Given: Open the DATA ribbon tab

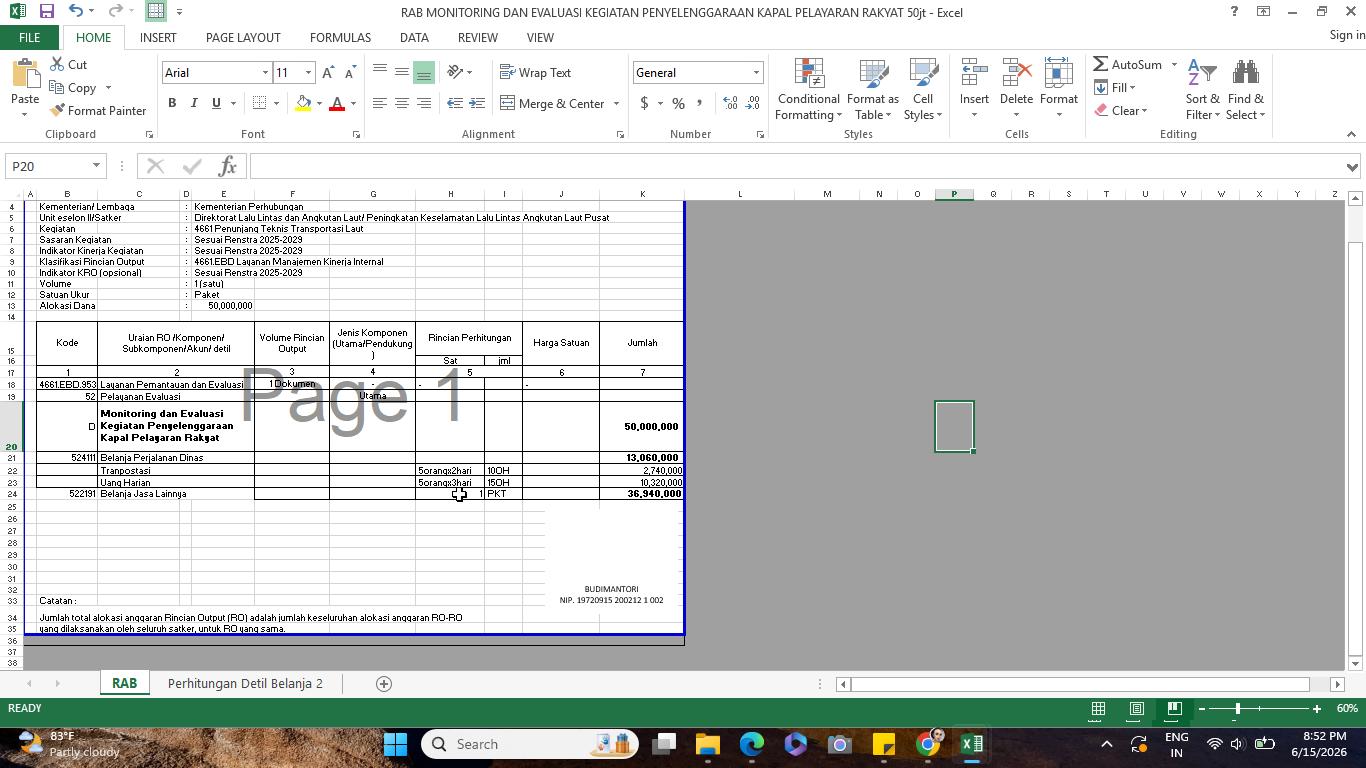Looking at the screenshot, I should coord(414,37).
